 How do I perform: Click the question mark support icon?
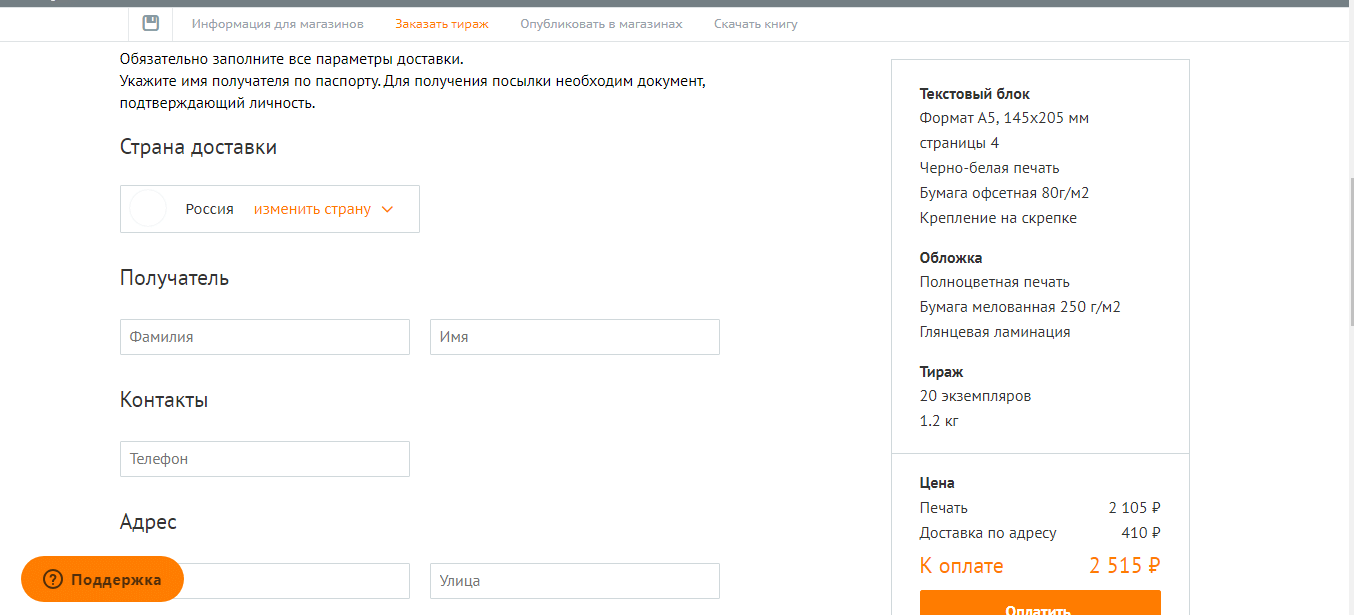pos(53,580)
